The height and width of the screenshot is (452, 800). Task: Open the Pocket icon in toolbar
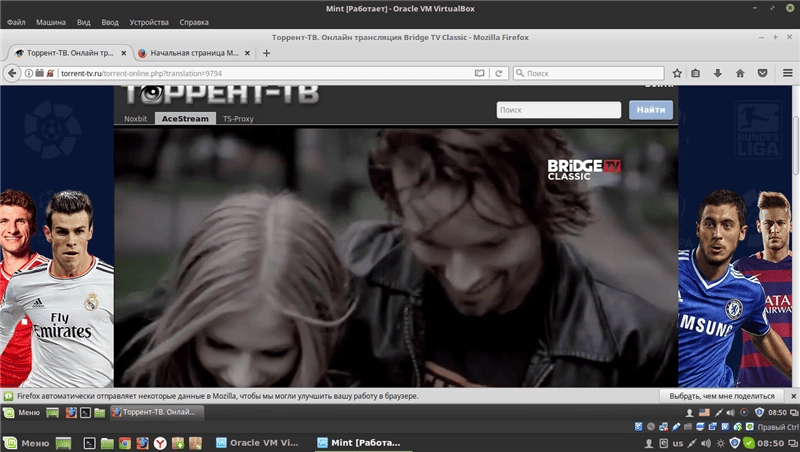point(762,73)
